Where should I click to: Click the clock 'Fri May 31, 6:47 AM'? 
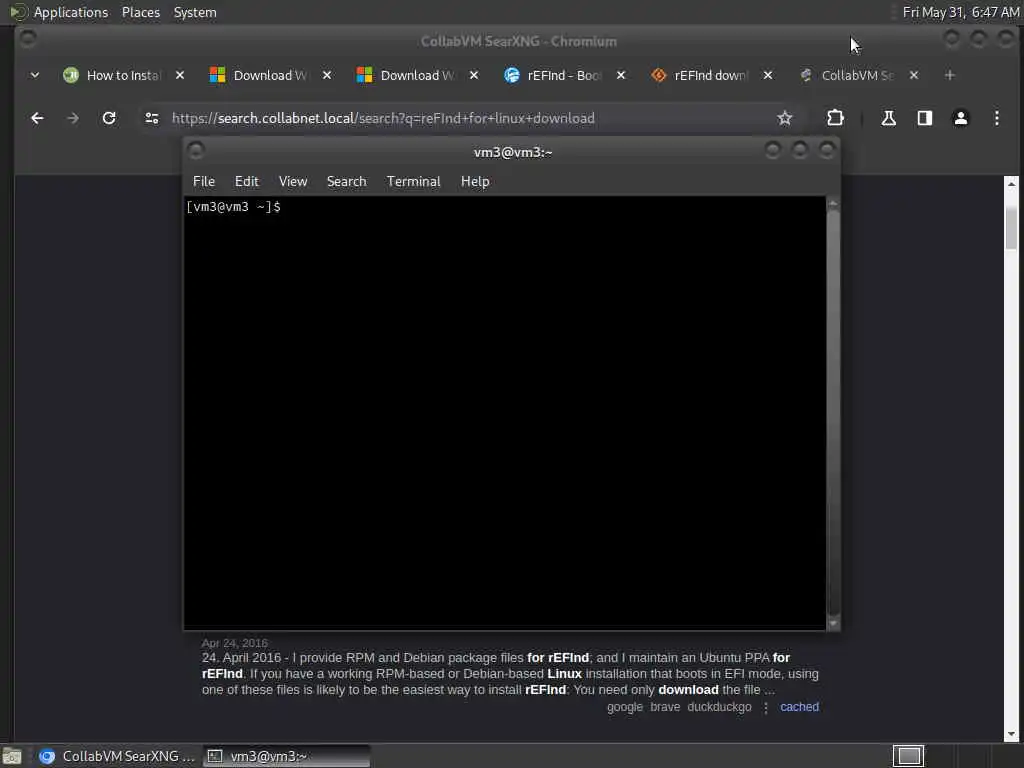[961, 12]
